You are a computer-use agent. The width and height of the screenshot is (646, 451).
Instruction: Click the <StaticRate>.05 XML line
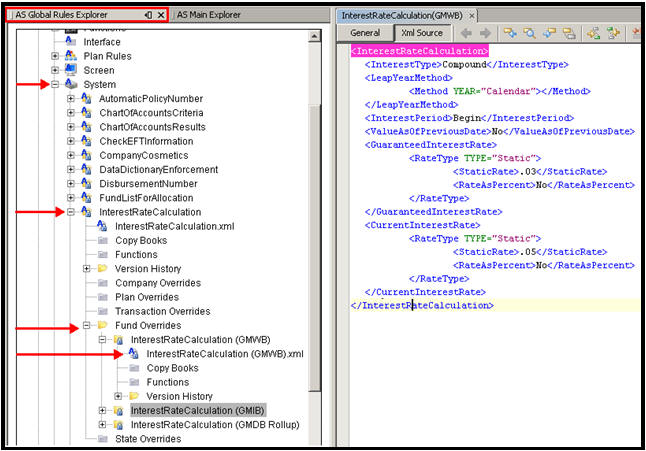(530, 252)
